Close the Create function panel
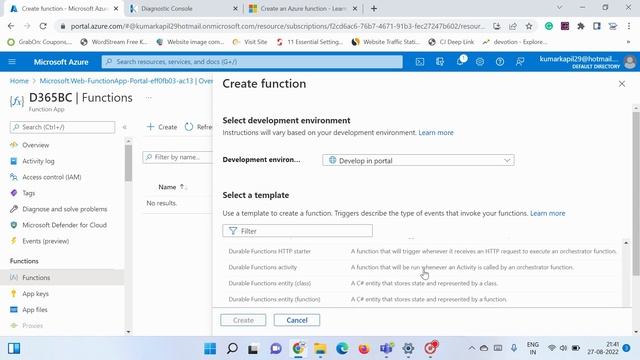The width and height of the screenshot is (640, 360). (622, 84)
